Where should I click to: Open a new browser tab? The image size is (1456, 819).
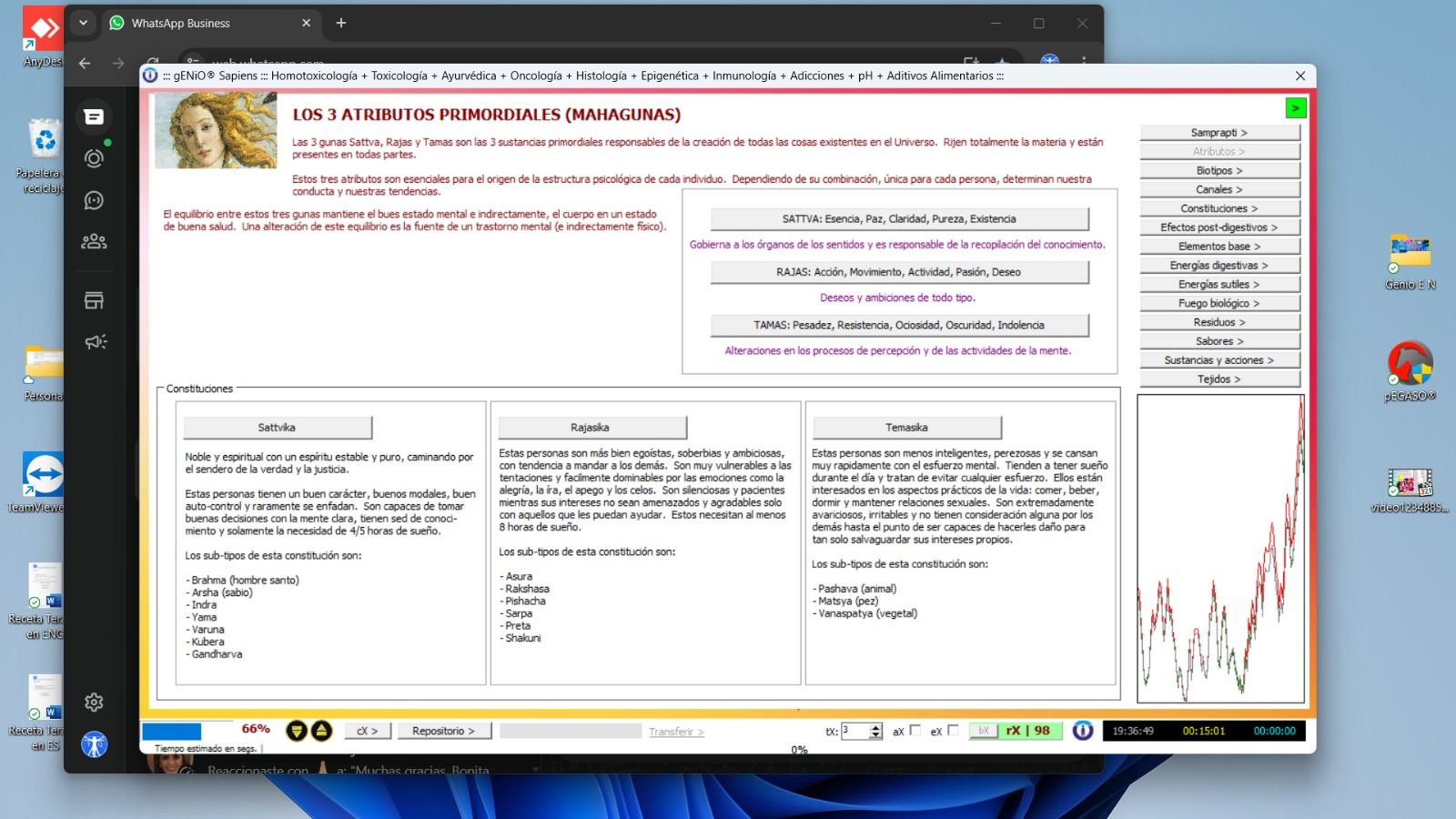coord(341,23)
